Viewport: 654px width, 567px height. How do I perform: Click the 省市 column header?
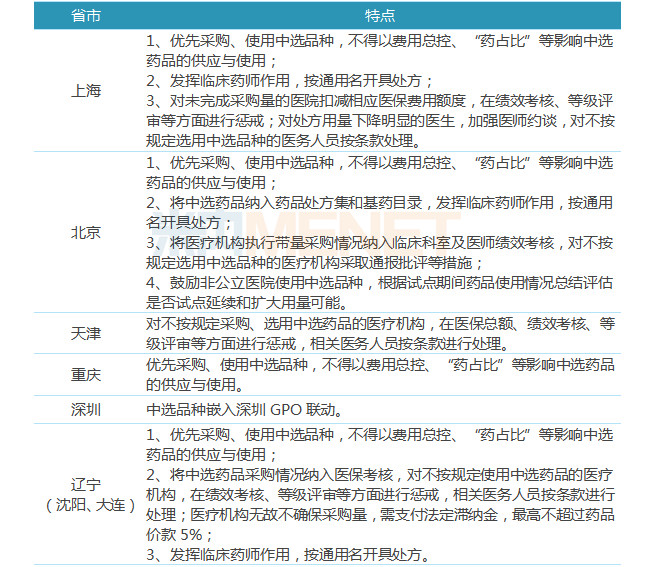86,16
